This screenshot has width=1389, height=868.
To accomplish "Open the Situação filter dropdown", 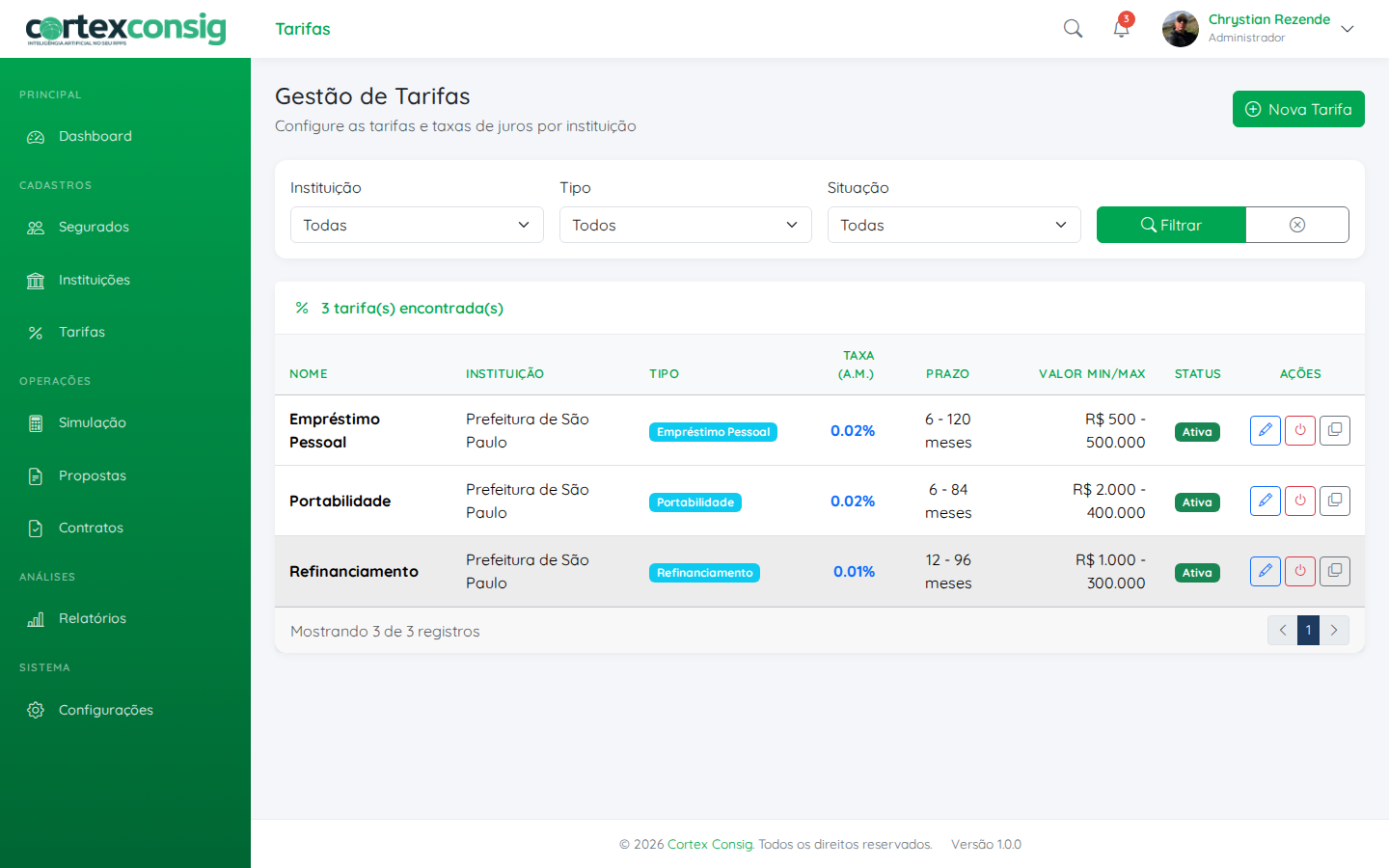I will [953, 225].
